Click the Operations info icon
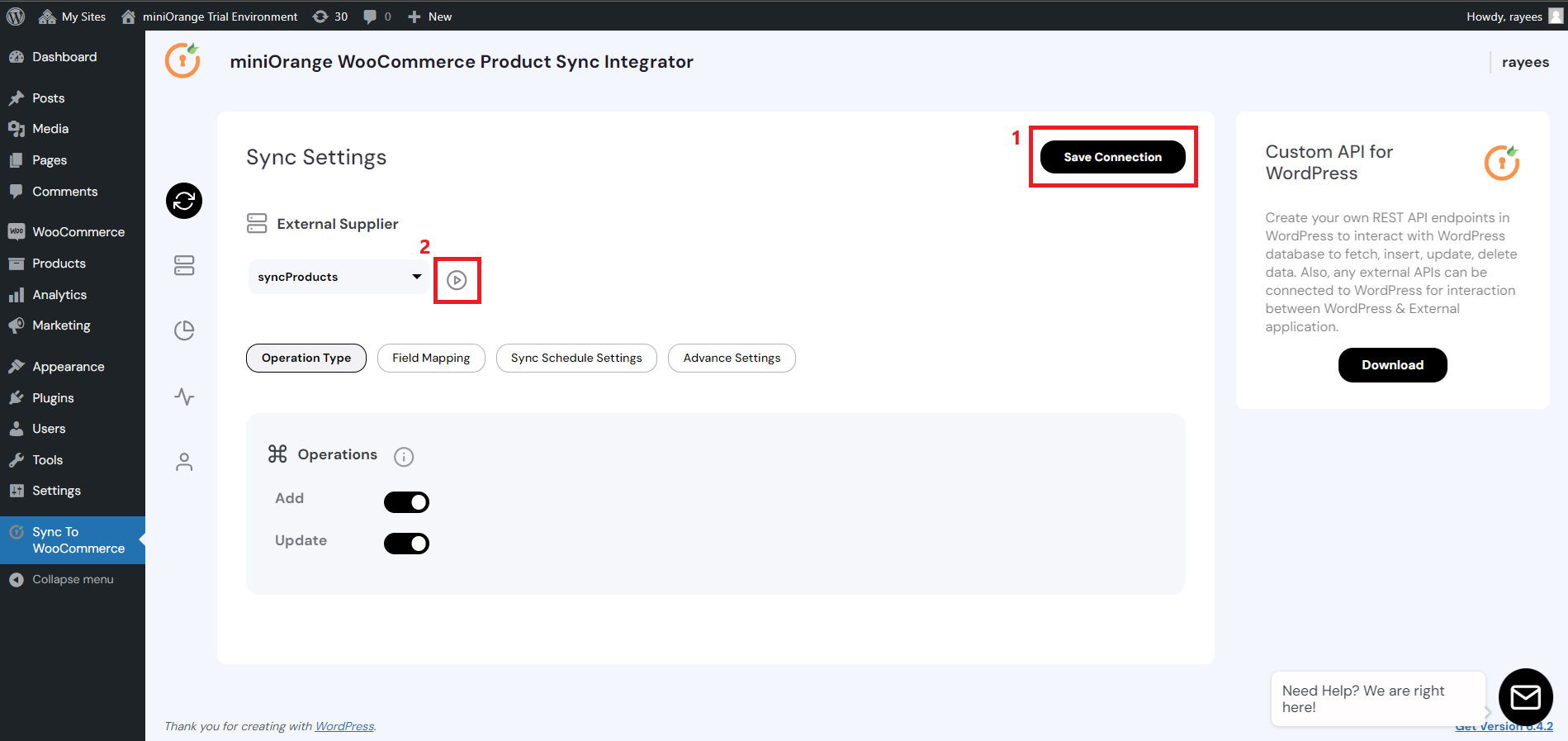This screenshot has height=741, width=1568. tap(404, 457)
